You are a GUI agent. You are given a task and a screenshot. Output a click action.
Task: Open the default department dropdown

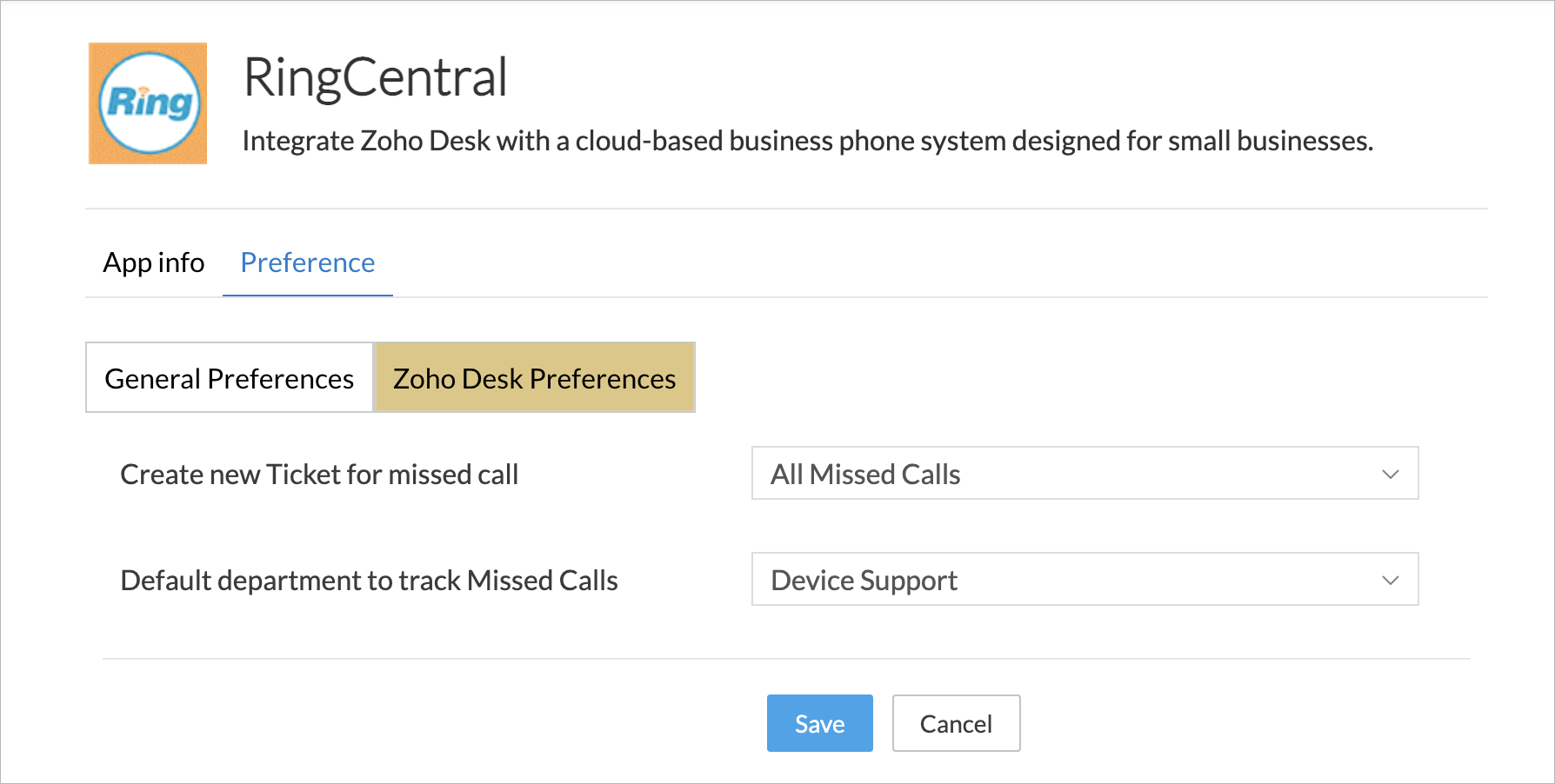coord(1084,580)
